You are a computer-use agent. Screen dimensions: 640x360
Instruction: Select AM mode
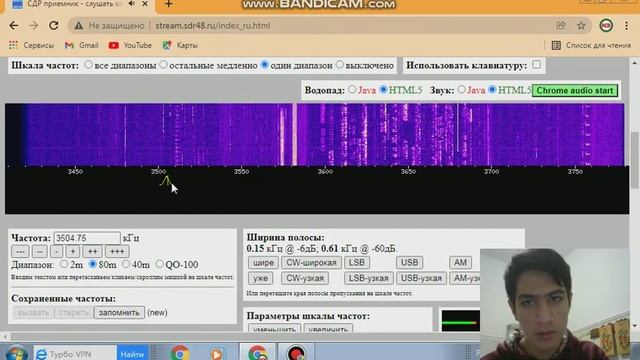tap(460, 262)
